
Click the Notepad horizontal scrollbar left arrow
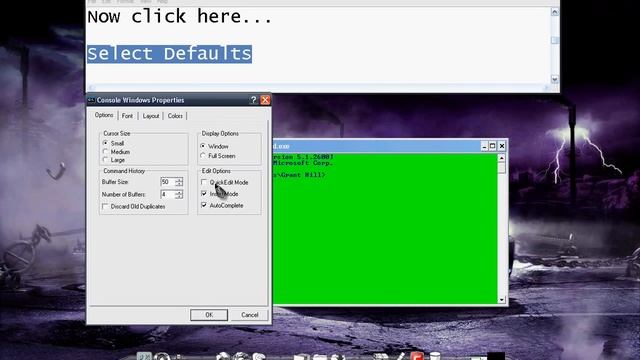tap(91, 88)
